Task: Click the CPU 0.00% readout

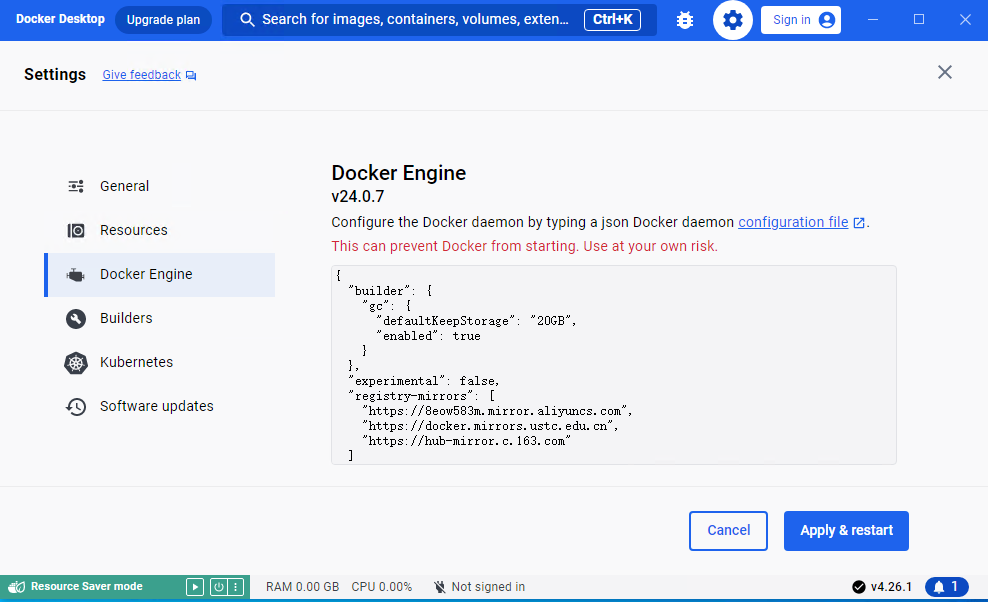Action: pos(382,587)
